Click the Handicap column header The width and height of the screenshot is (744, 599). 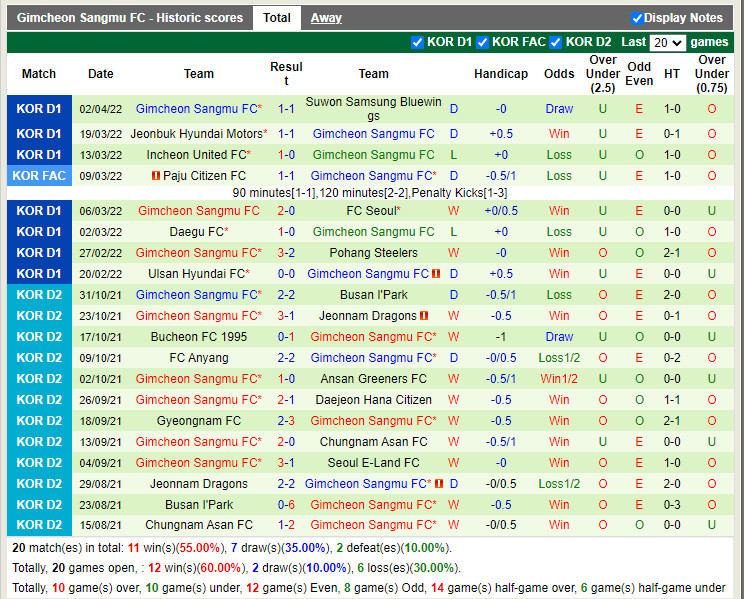[x=501, y=74]
